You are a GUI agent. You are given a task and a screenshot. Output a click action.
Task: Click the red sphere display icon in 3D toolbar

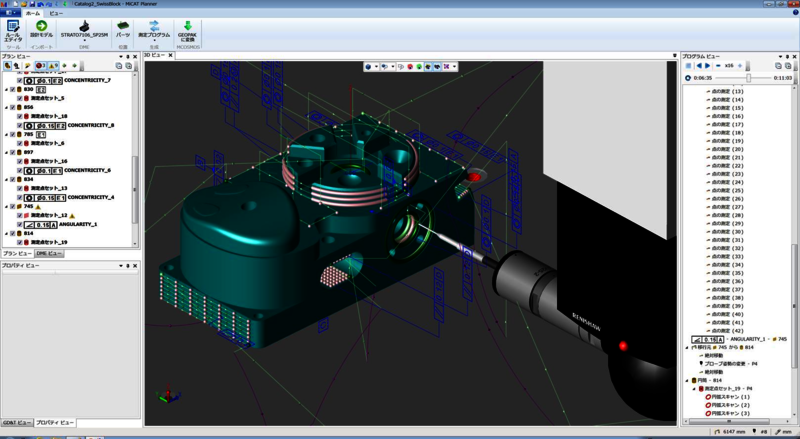(410, 66)
